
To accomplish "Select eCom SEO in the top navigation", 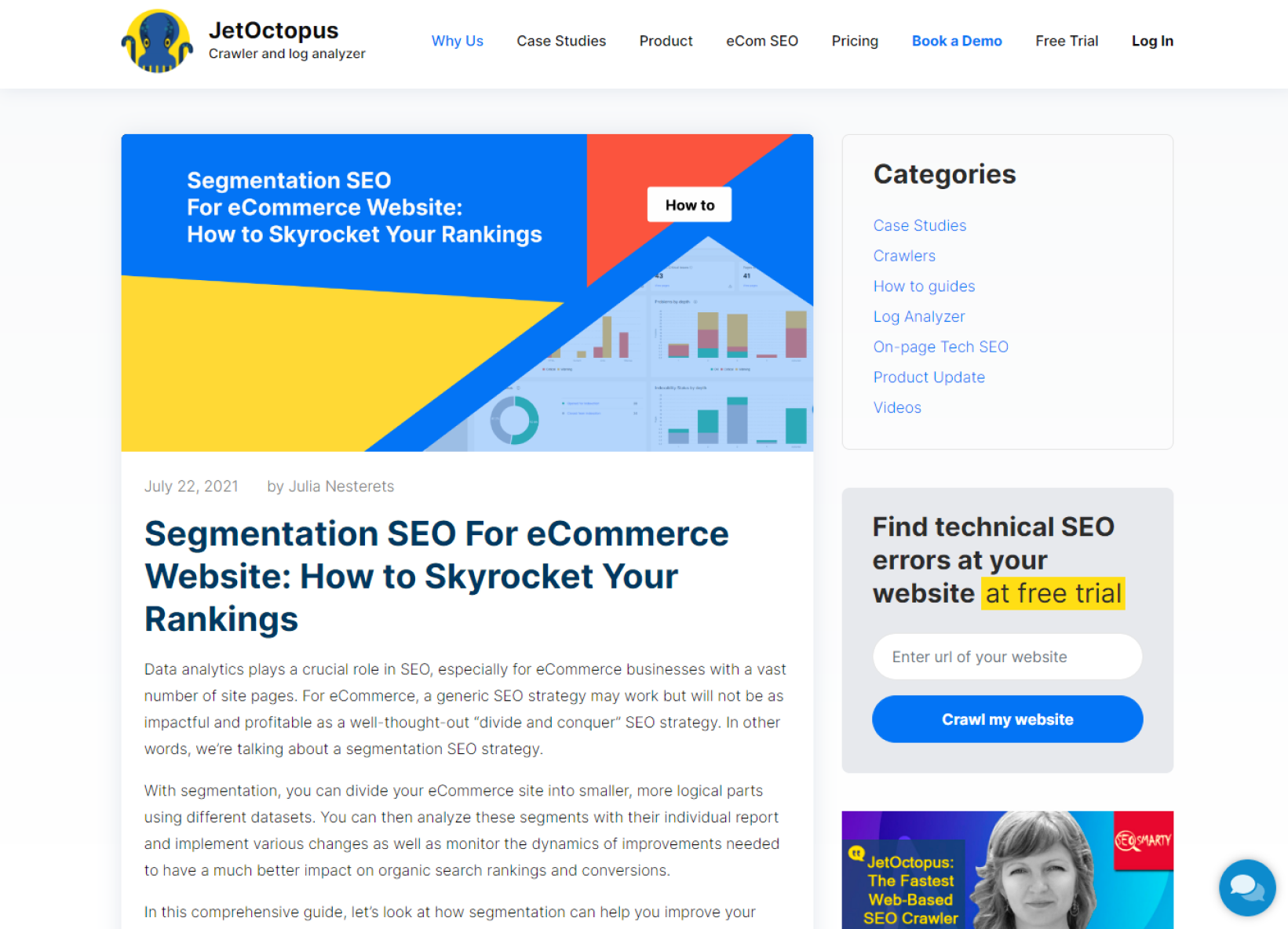I will (761, 41).
